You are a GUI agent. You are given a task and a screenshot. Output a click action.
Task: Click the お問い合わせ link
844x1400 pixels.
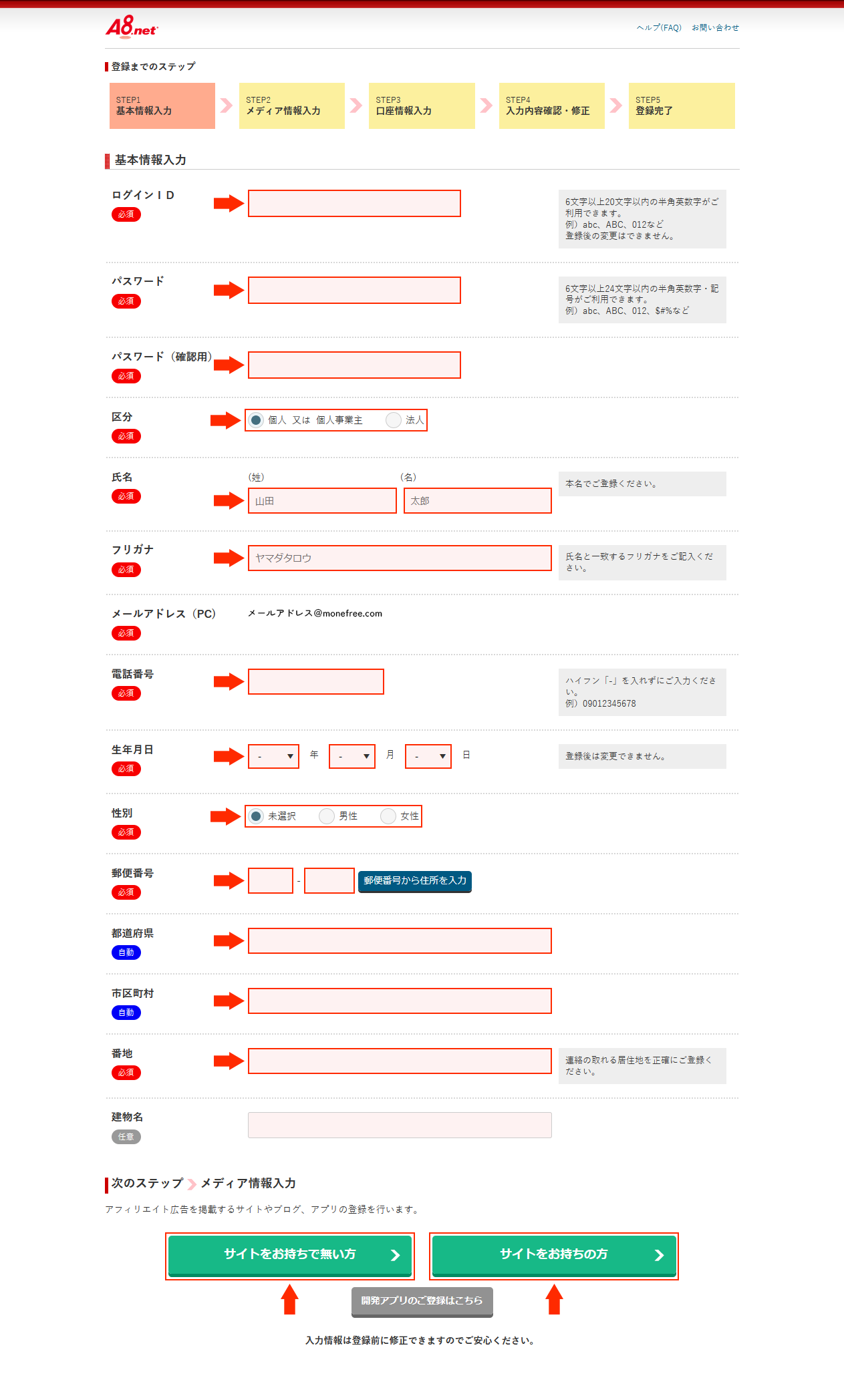click(x=716, y=27)
